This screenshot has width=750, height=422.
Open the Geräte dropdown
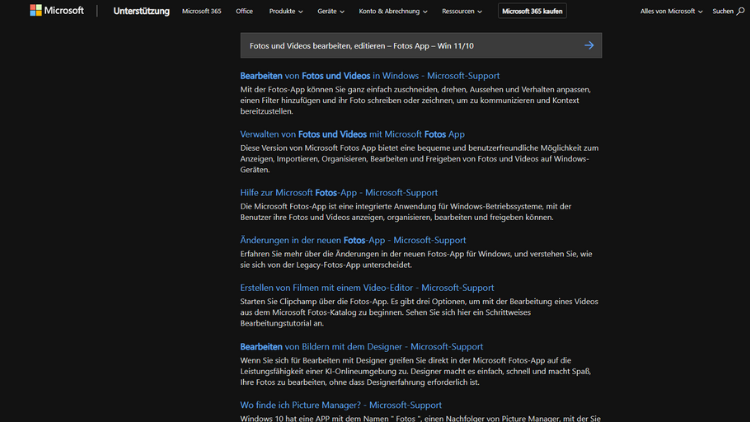point(330,11)
